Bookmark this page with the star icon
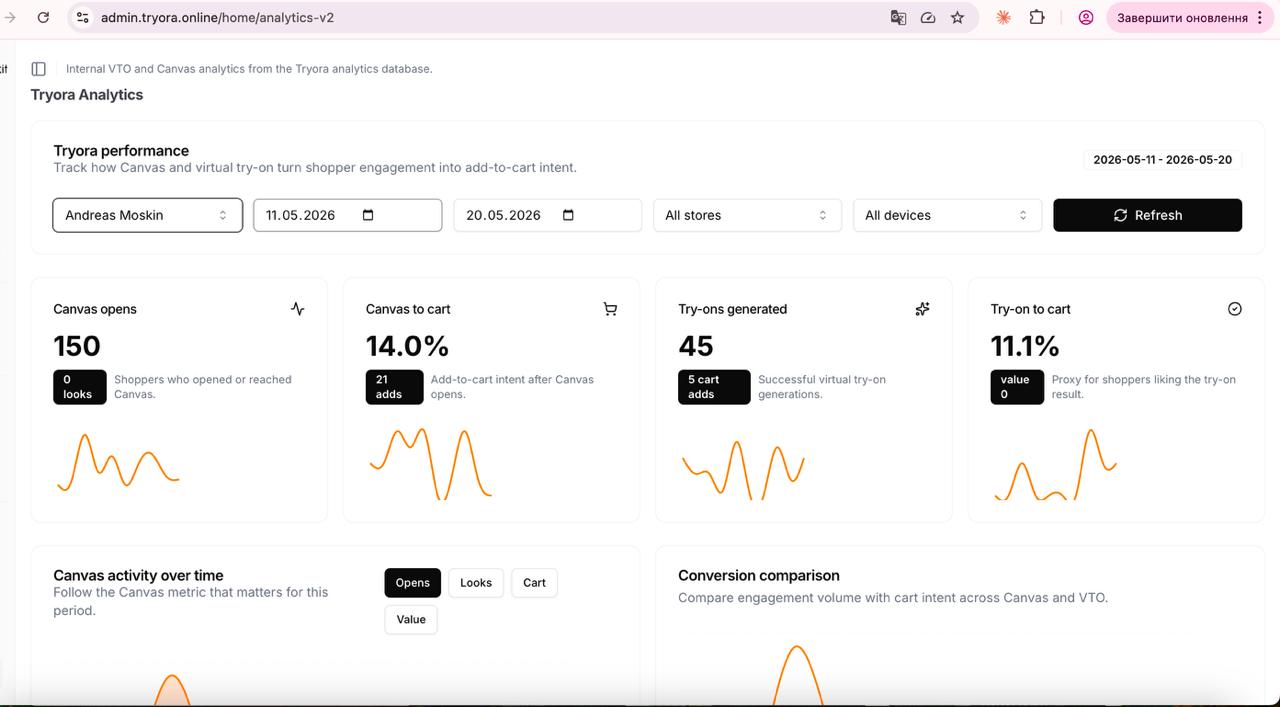1280x707 pixels. click(958, 18)
